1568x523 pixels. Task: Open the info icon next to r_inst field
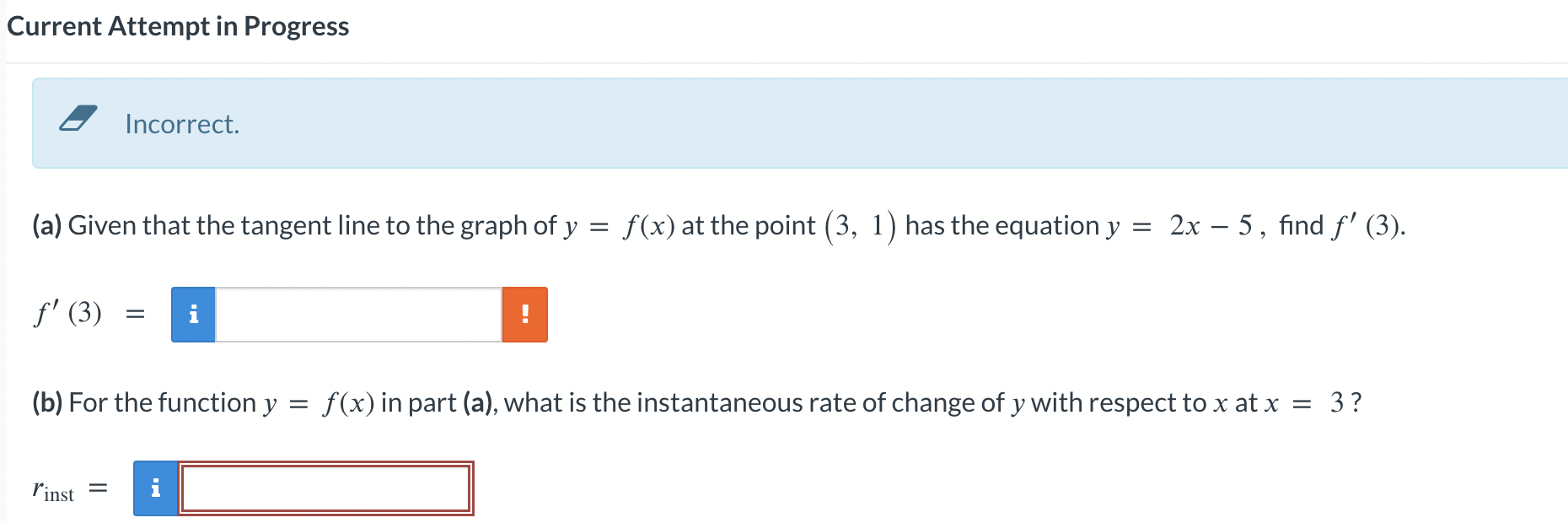(155, 488)
